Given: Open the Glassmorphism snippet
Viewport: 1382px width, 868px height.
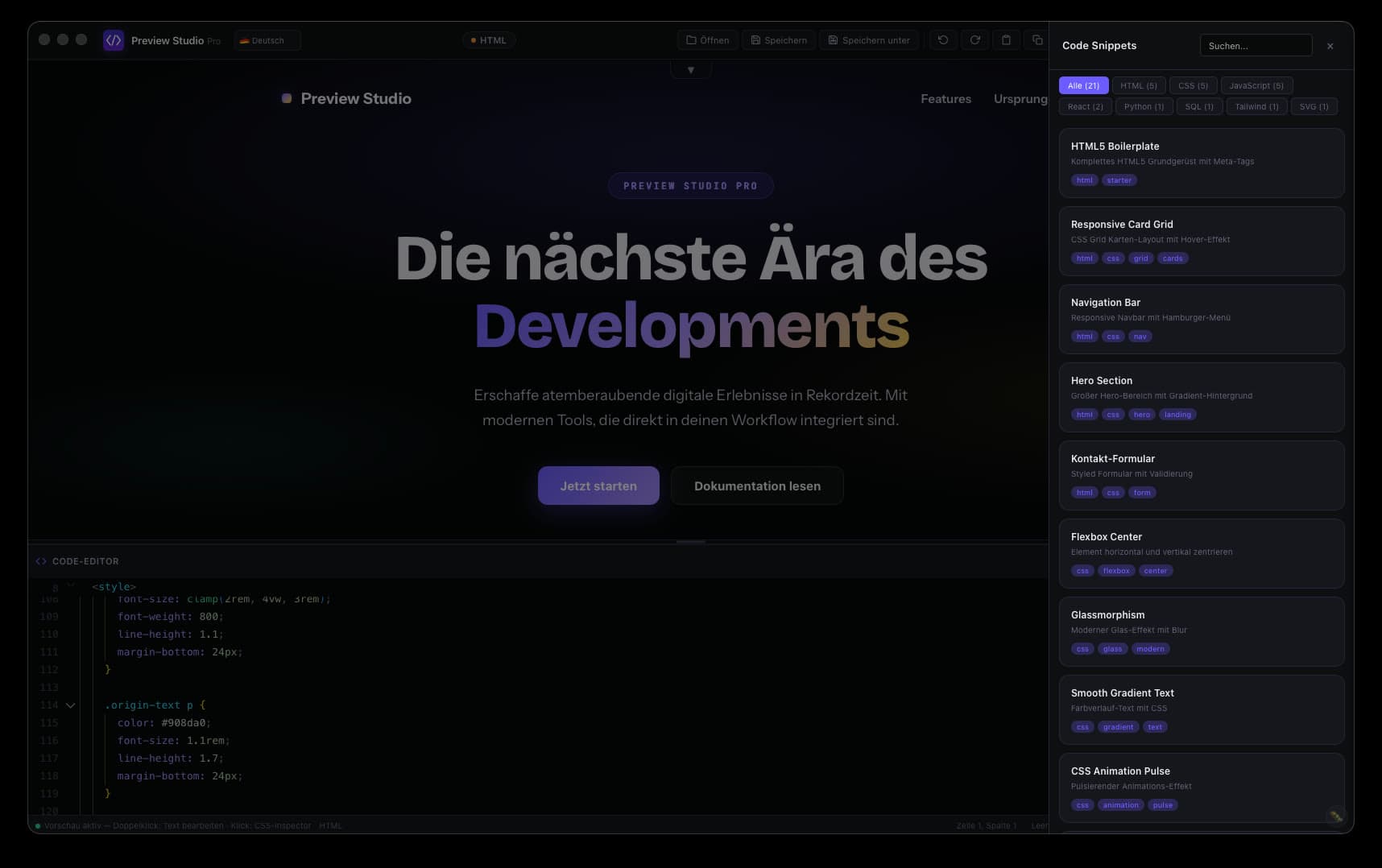Looking at the screenshot, I should [x=1202, y=631].
